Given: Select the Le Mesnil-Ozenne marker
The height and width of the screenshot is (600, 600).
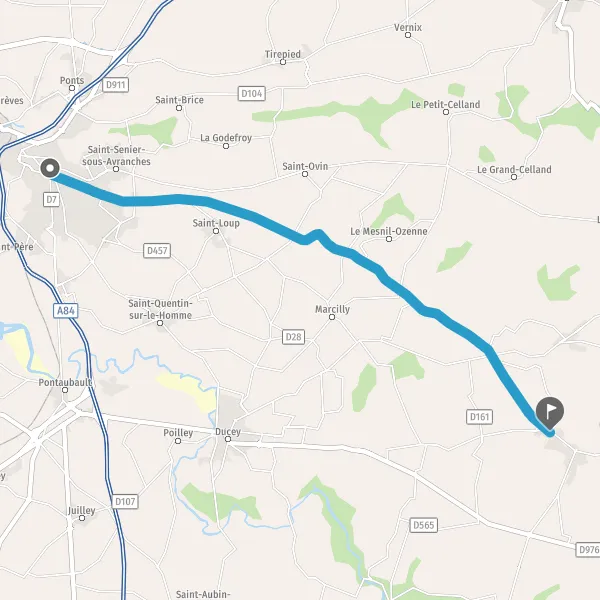Looking at the screenshot, I should (389, 239).
